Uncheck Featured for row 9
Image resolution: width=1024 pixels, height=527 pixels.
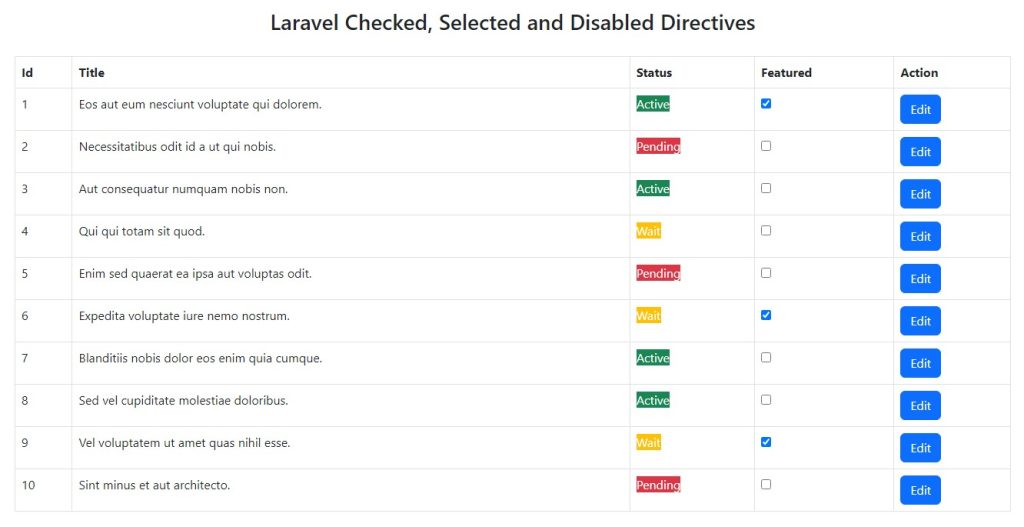pos(766,442)
